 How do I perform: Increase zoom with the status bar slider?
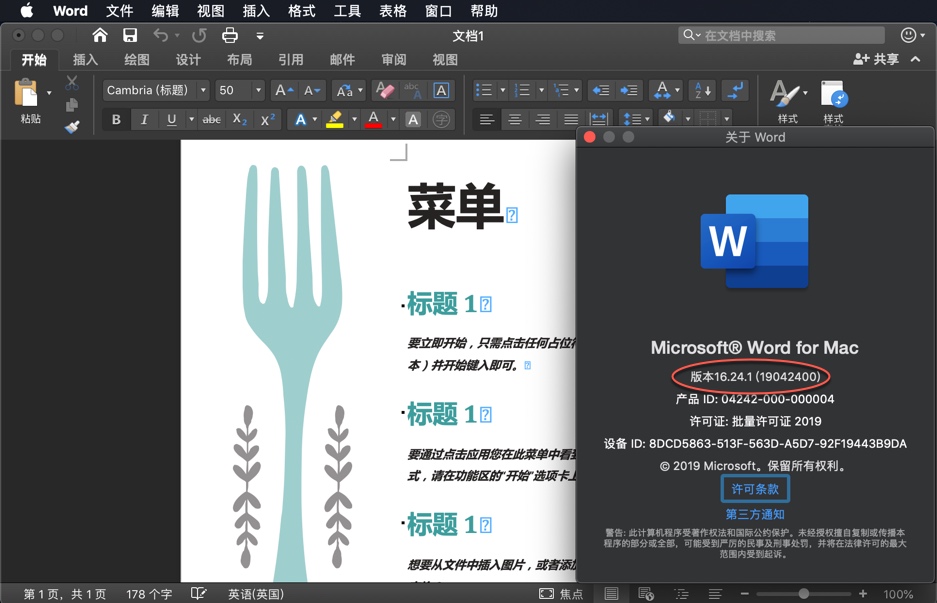tap(861, 592)
